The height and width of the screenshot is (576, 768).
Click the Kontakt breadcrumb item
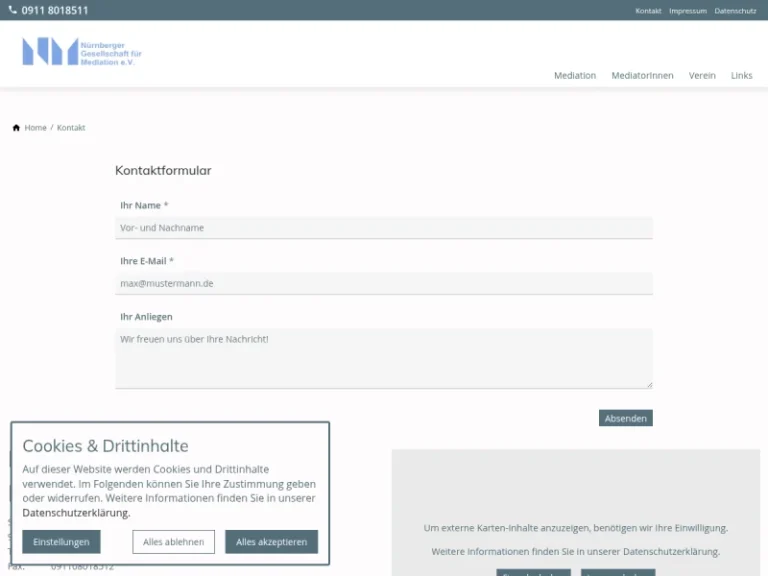click(x=71, y=128)
